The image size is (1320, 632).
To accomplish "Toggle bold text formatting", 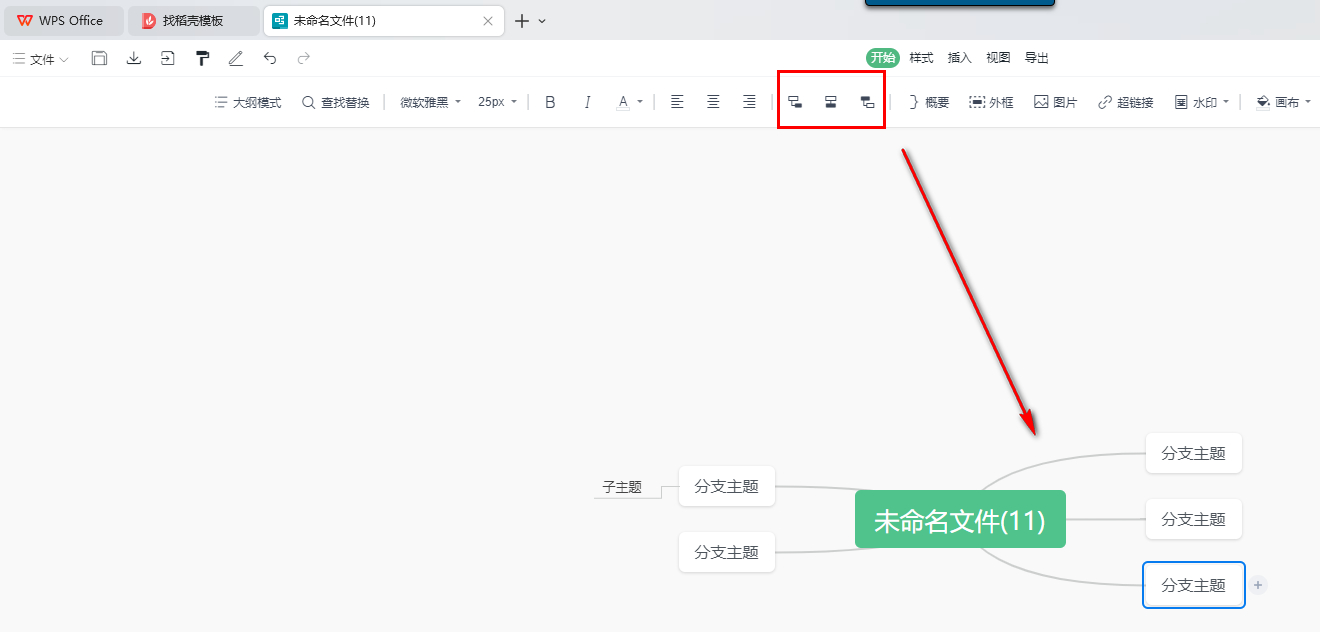I will coord(550,102).
